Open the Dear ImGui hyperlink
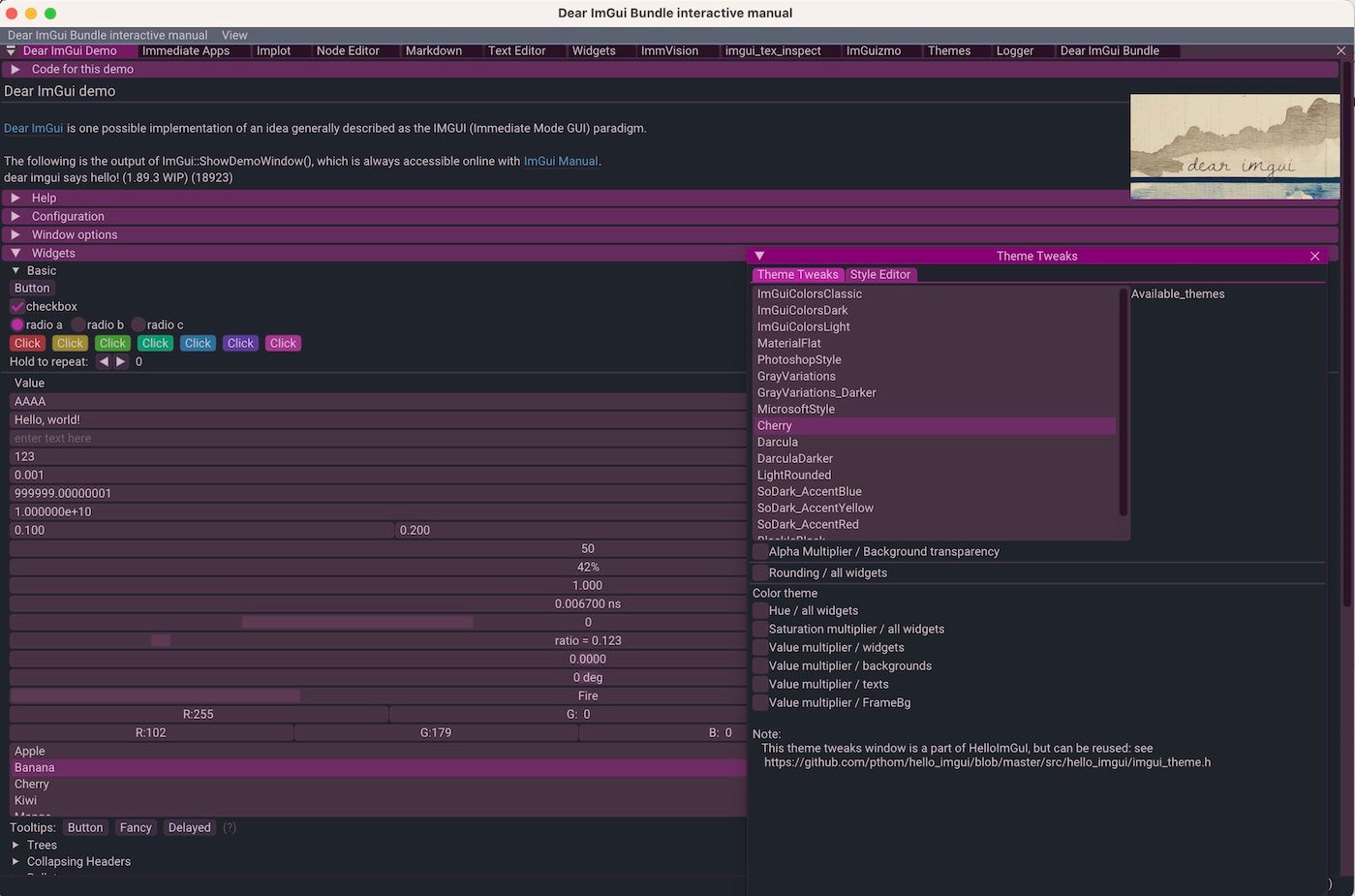The image size is (1355, 896). click(33, 128)
